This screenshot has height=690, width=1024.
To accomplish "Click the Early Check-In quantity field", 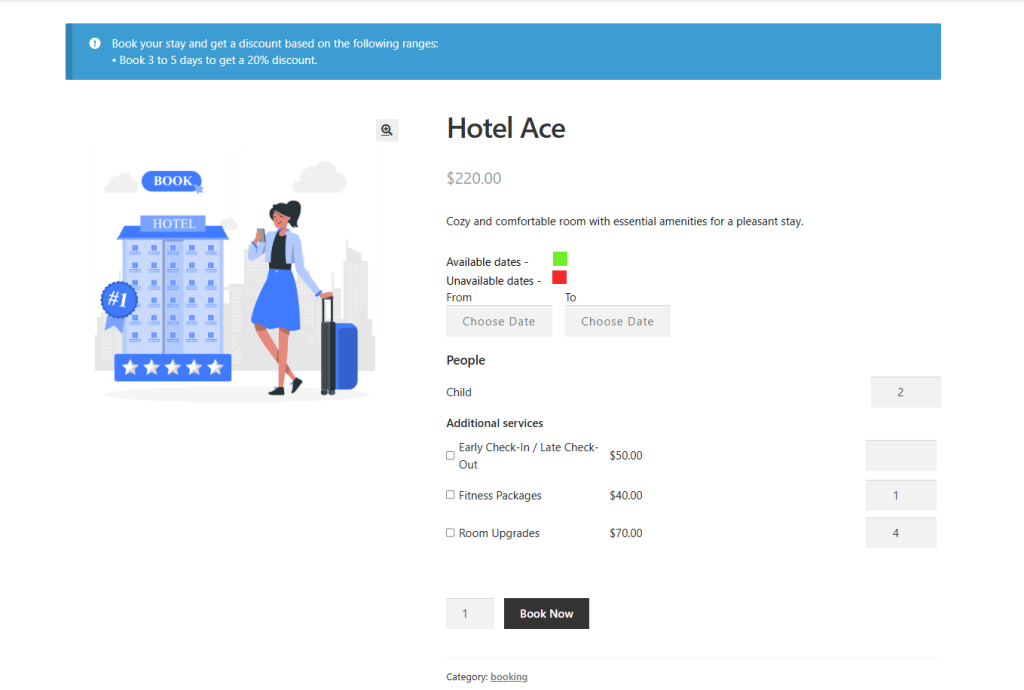I will coord(901,455).
